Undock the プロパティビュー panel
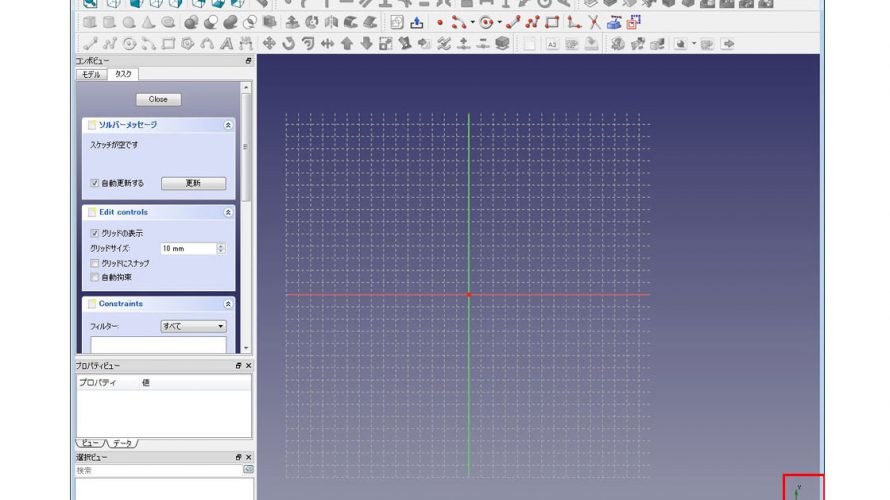890x500 pixels. click(238, 366)
